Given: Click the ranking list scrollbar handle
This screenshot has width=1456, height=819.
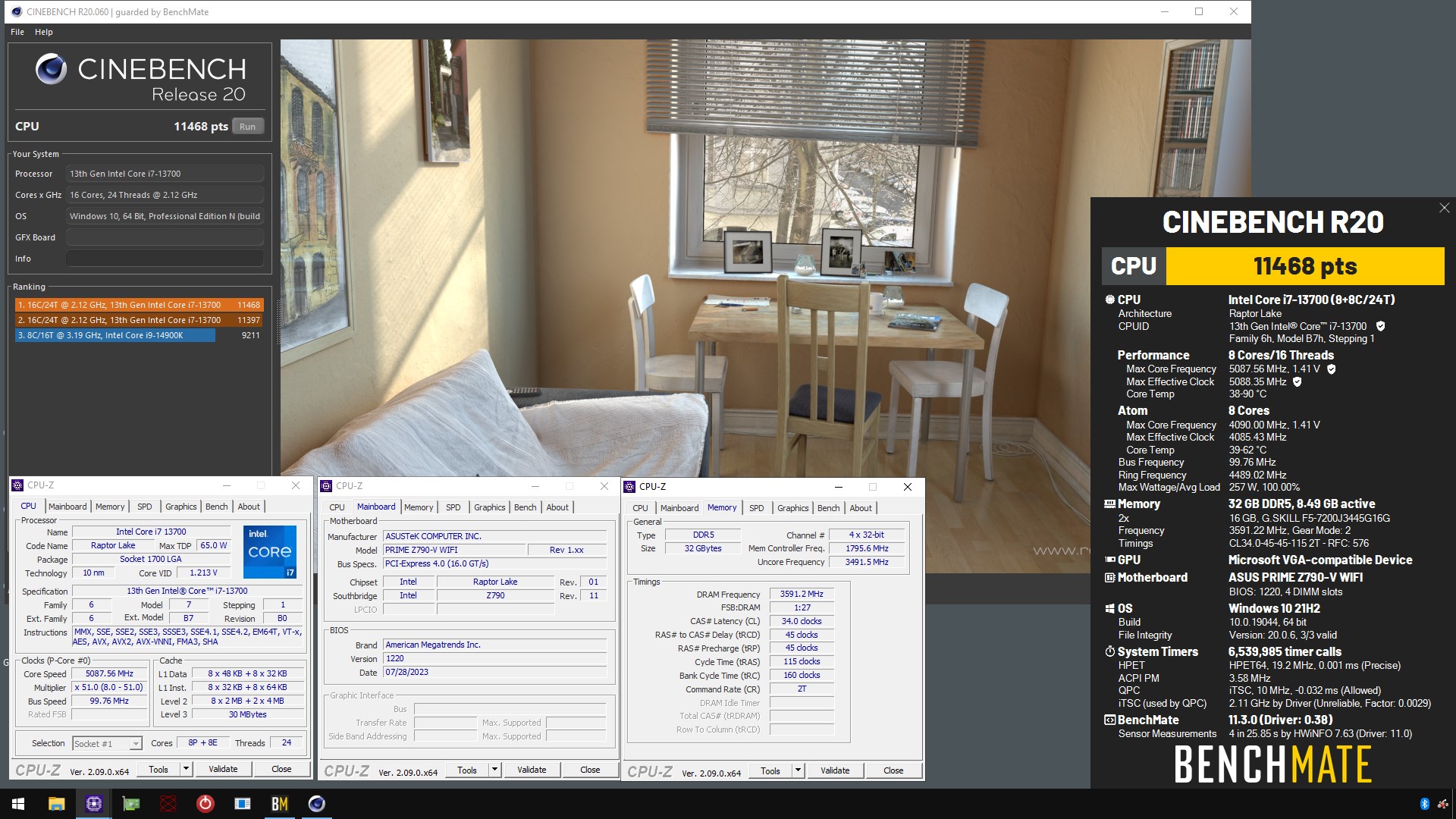Looking at the screenshot, I should coord(277,322).
